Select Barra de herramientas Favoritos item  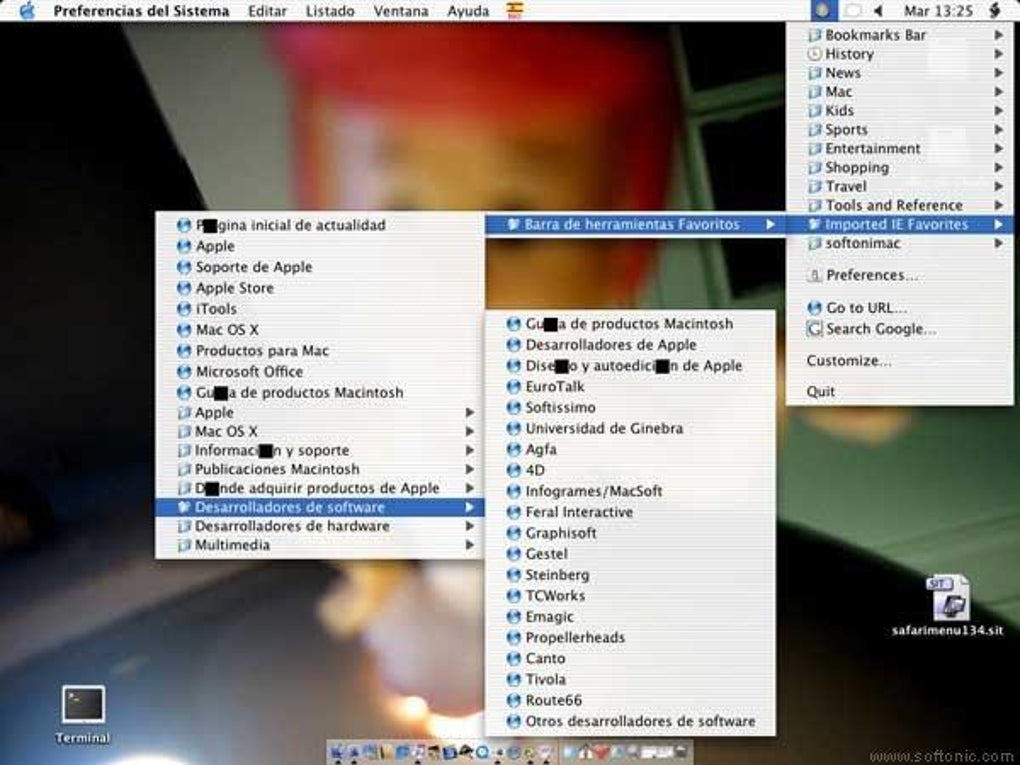point(636,224)
